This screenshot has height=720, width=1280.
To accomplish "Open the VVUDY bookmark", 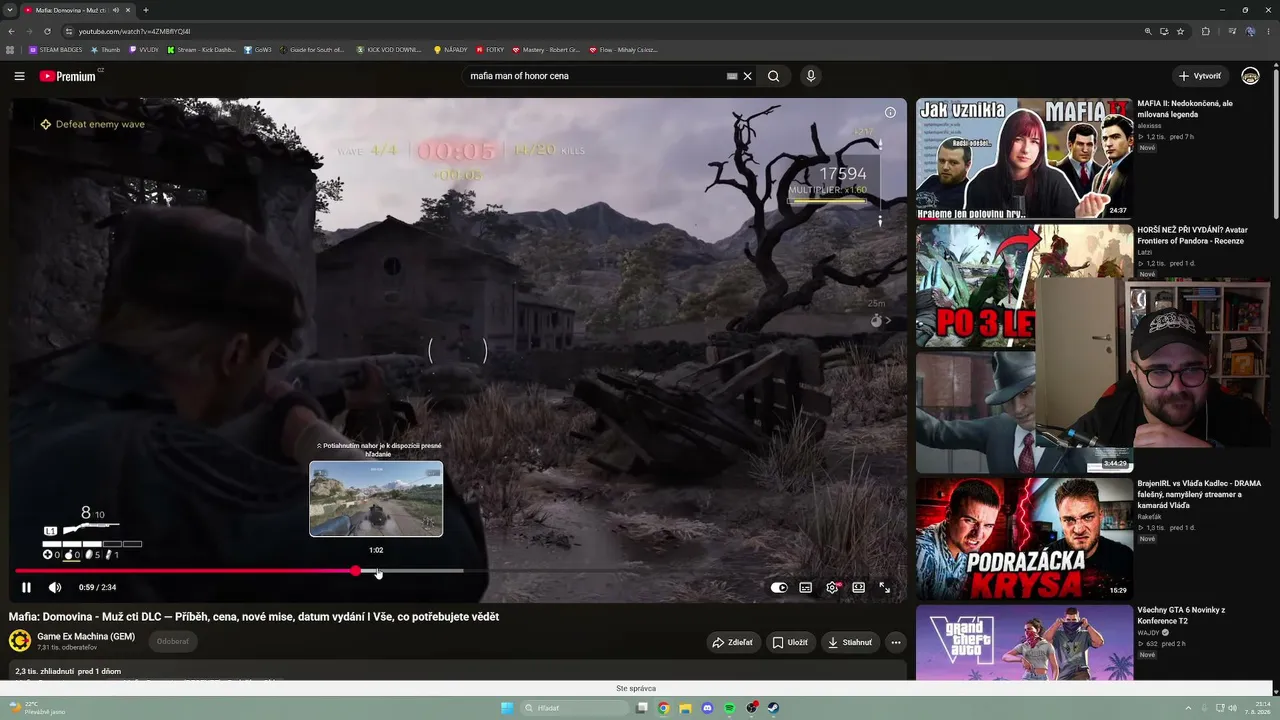I will click(x=143, y=49).
